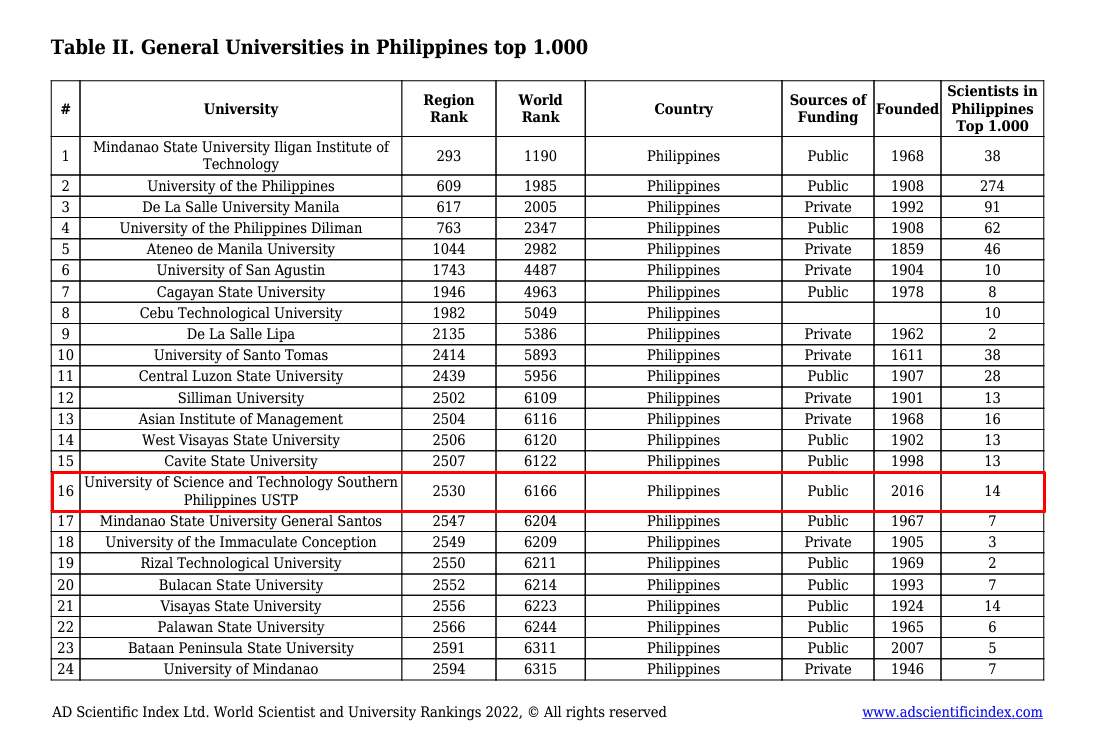The image size is (1096, 751).
Task: Click the University column header
Action: pos(240,108)
